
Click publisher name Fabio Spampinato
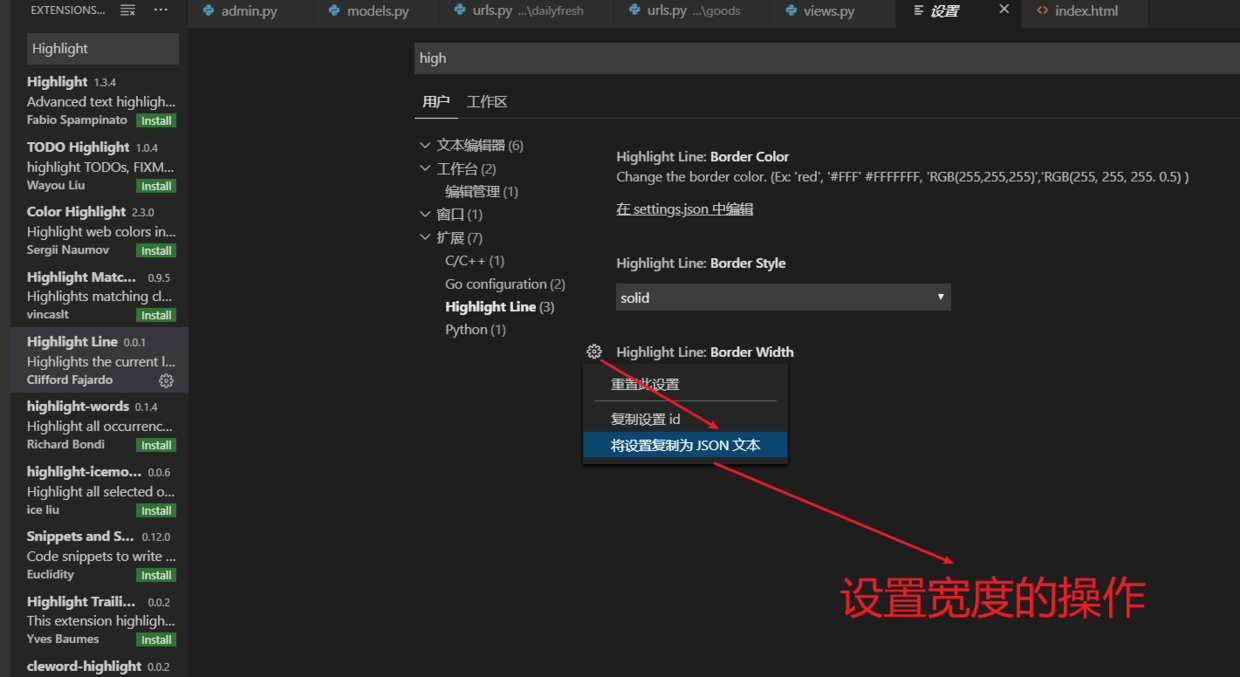click(77, 120)
